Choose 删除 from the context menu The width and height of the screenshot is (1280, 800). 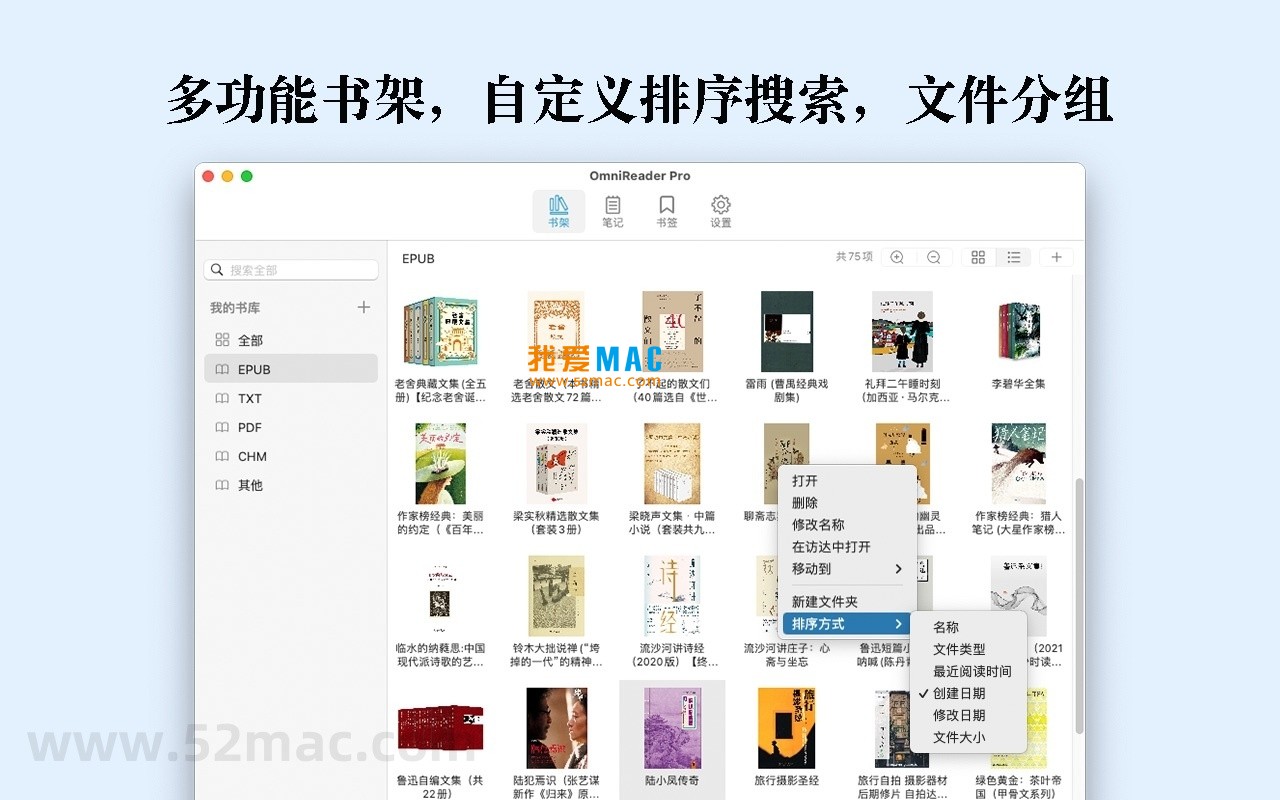tap(805, 503)
